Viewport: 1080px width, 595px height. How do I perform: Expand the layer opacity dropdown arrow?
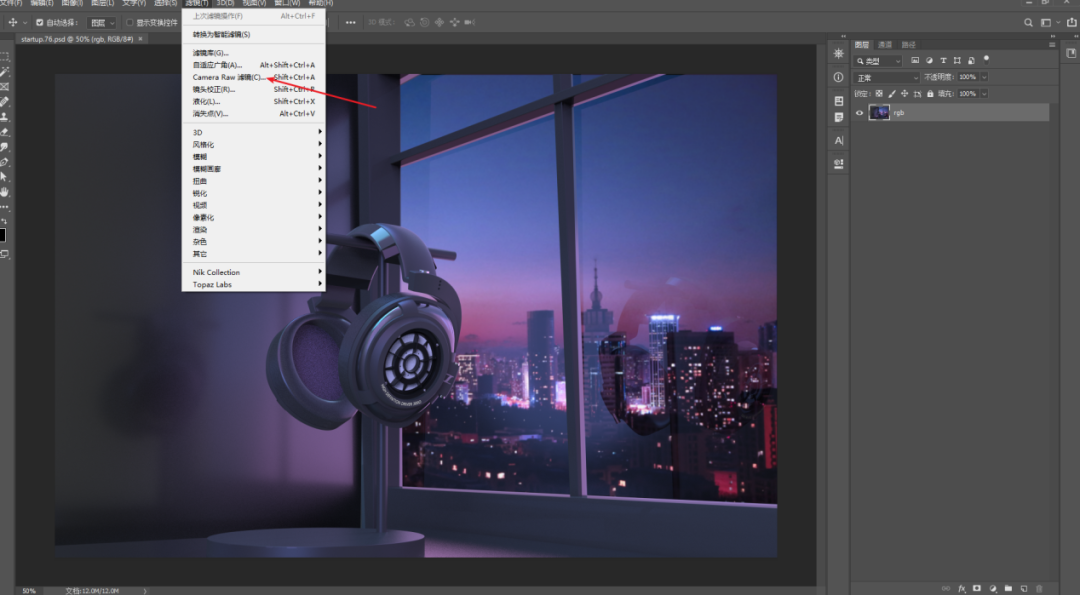click(x=984, y=77)
